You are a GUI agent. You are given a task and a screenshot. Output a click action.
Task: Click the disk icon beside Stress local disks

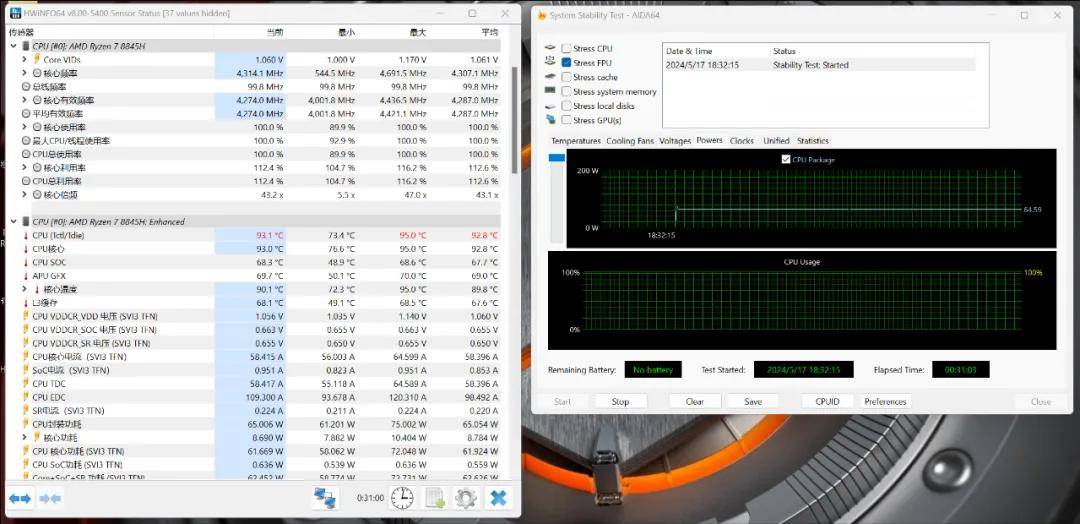click(550, 106)
